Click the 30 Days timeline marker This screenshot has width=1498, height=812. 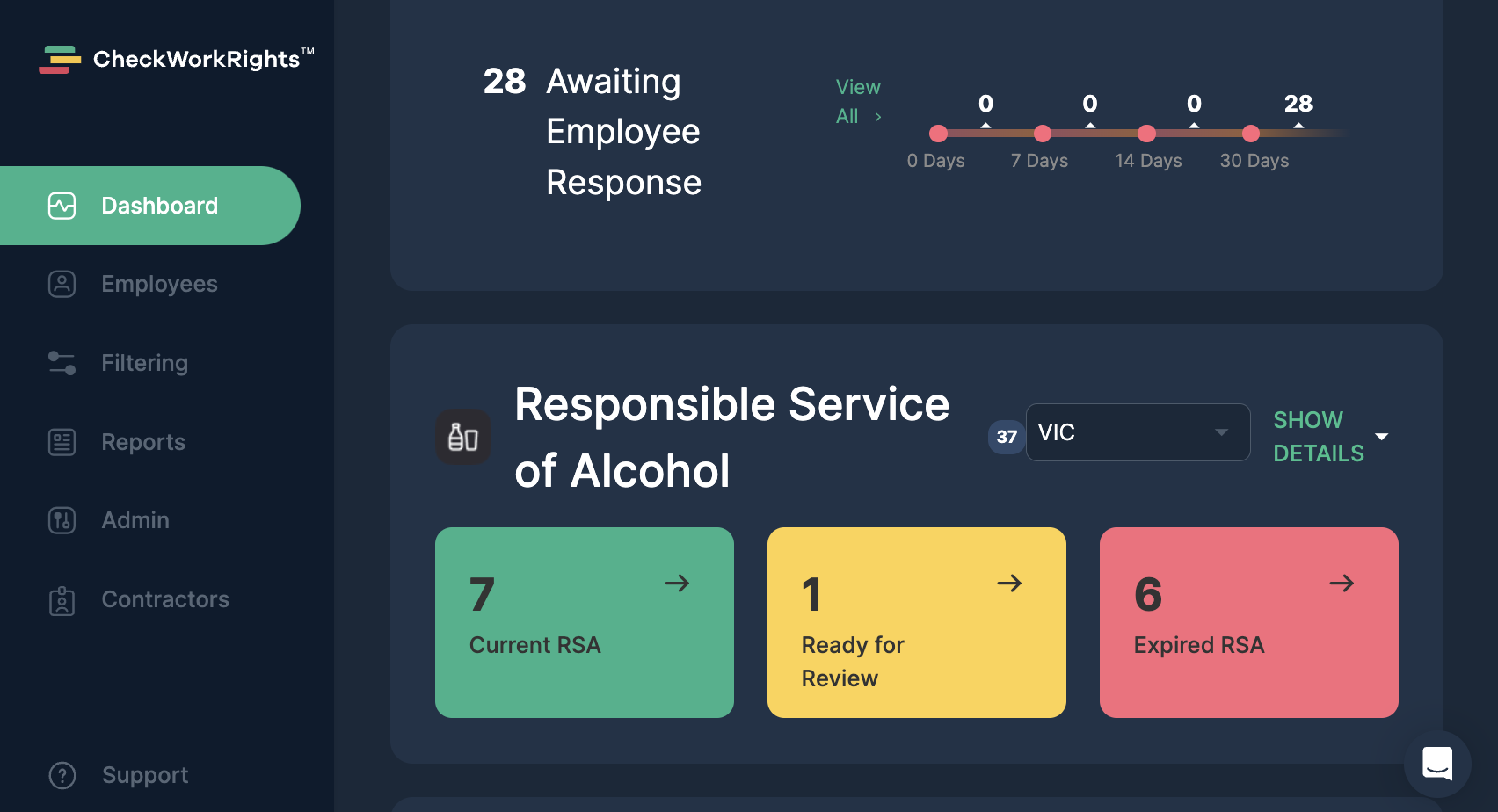pyautogui.click(x=1252, y=134)
